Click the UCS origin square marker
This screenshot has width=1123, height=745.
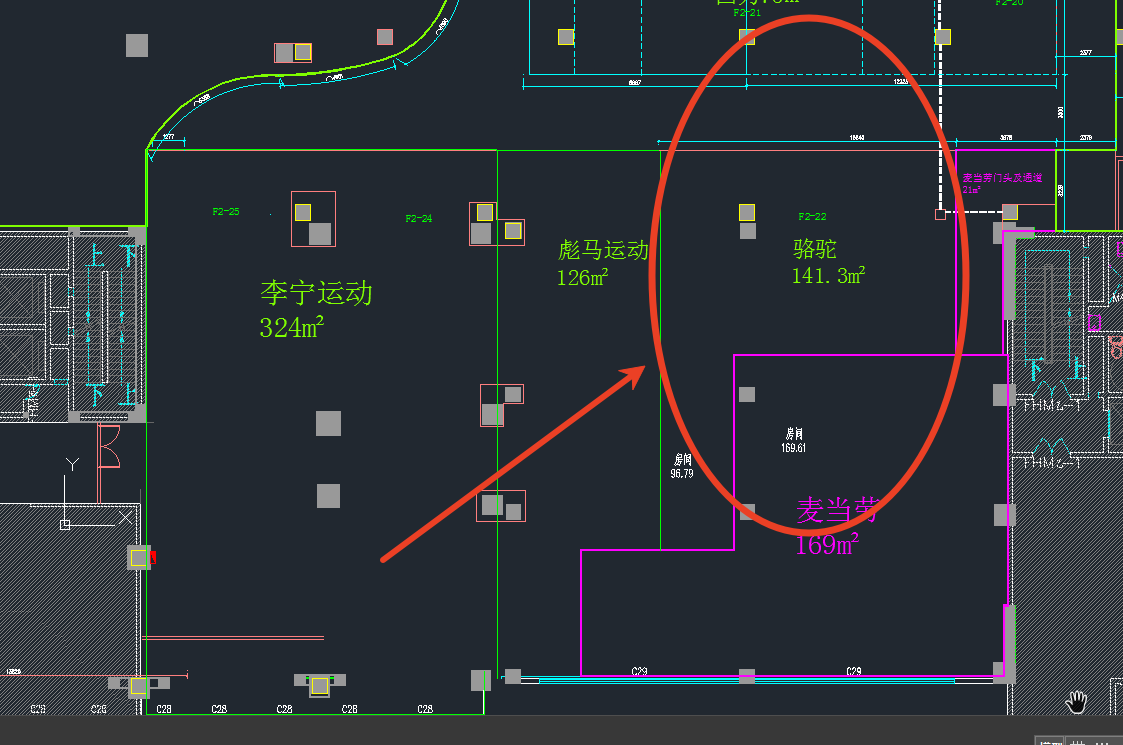point(65,523)
